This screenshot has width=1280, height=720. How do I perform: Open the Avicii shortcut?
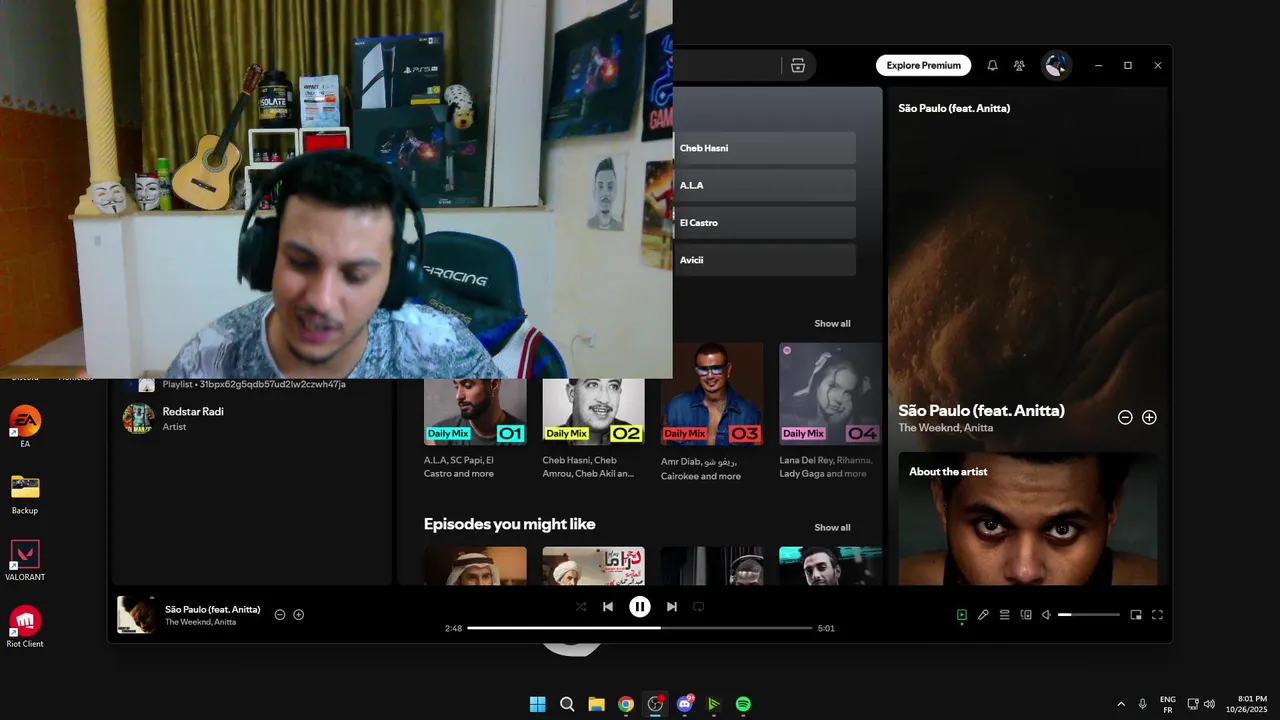pos(765,260)
